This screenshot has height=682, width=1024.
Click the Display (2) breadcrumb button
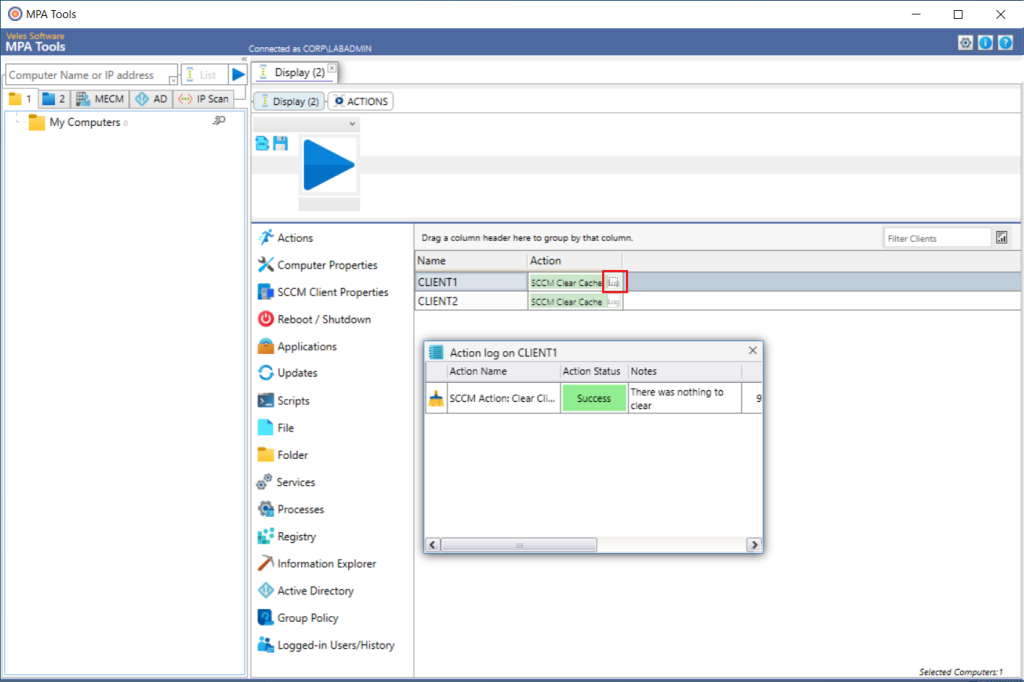tap(289, 101)
